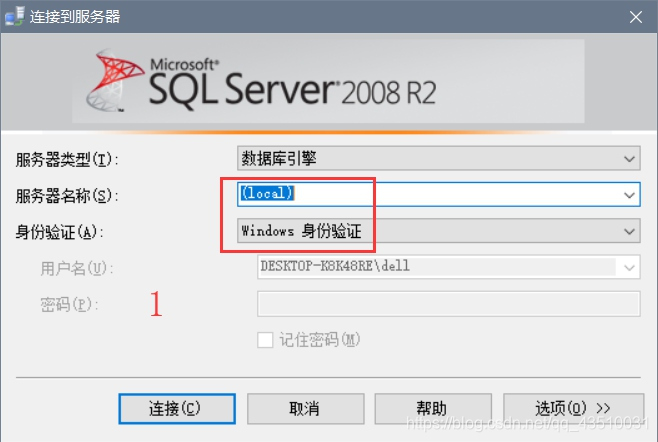The image size is (658, 442).
Task: Click the 用户名(U) label
Action: click(x=77, y=268)
